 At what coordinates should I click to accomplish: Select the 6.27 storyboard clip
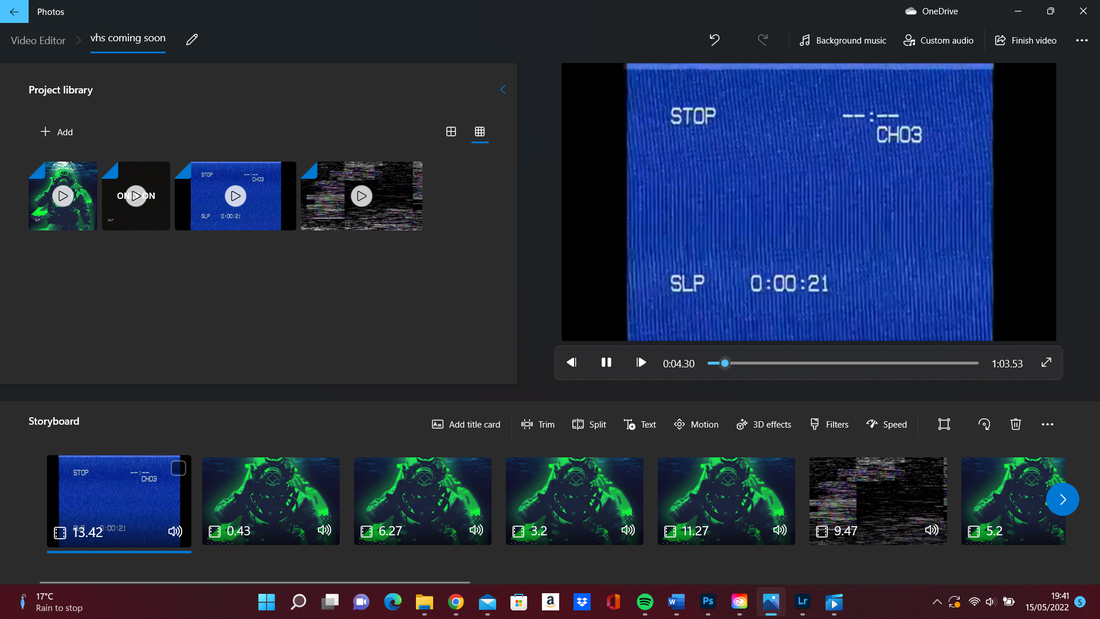(422, 501)
